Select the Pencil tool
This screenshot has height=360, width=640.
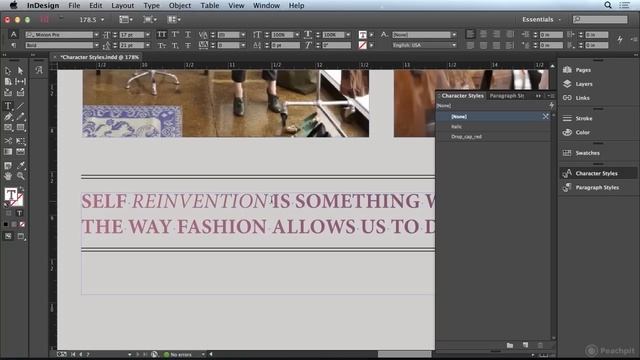point(20,117)
